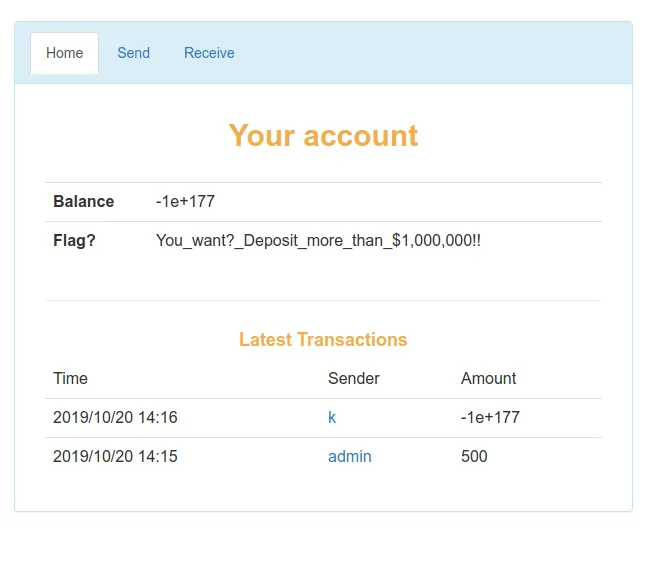Click the "Latest Transactions" heading

point(323,340)
